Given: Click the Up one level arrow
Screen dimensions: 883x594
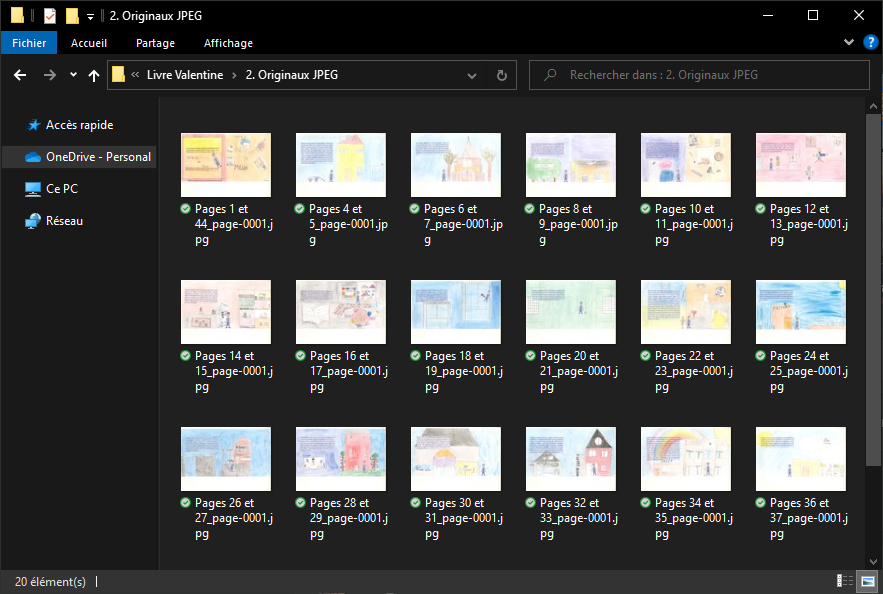Looking at the screenshot, I should [x=94, y=75].
